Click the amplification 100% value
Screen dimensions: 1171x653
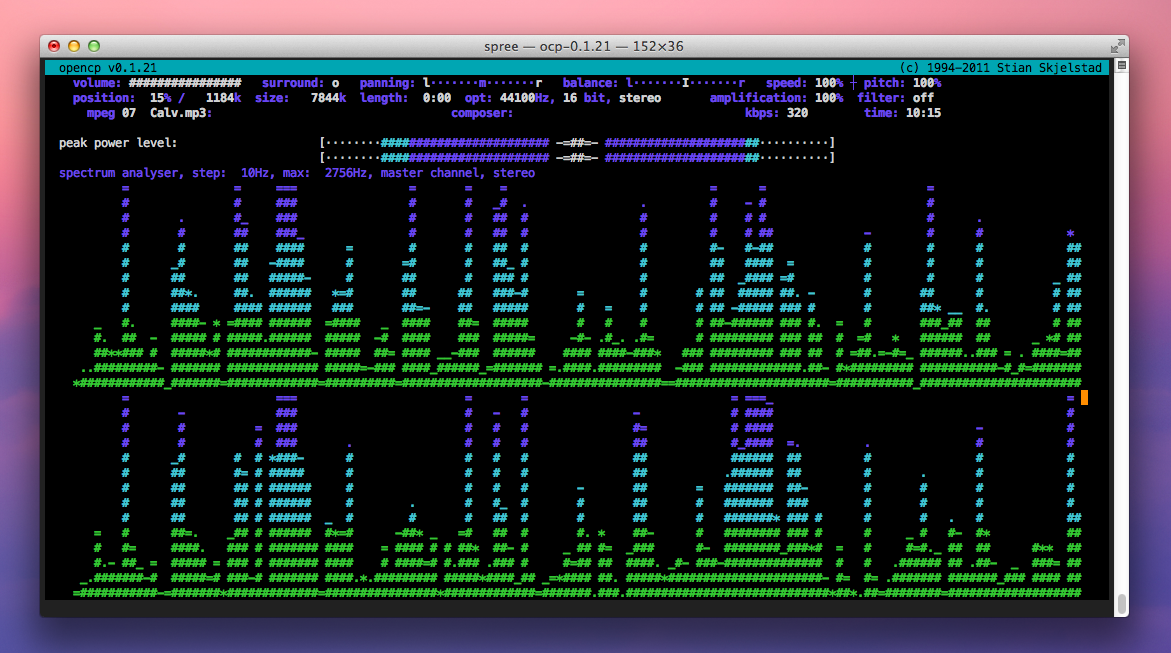pos(828,98)
